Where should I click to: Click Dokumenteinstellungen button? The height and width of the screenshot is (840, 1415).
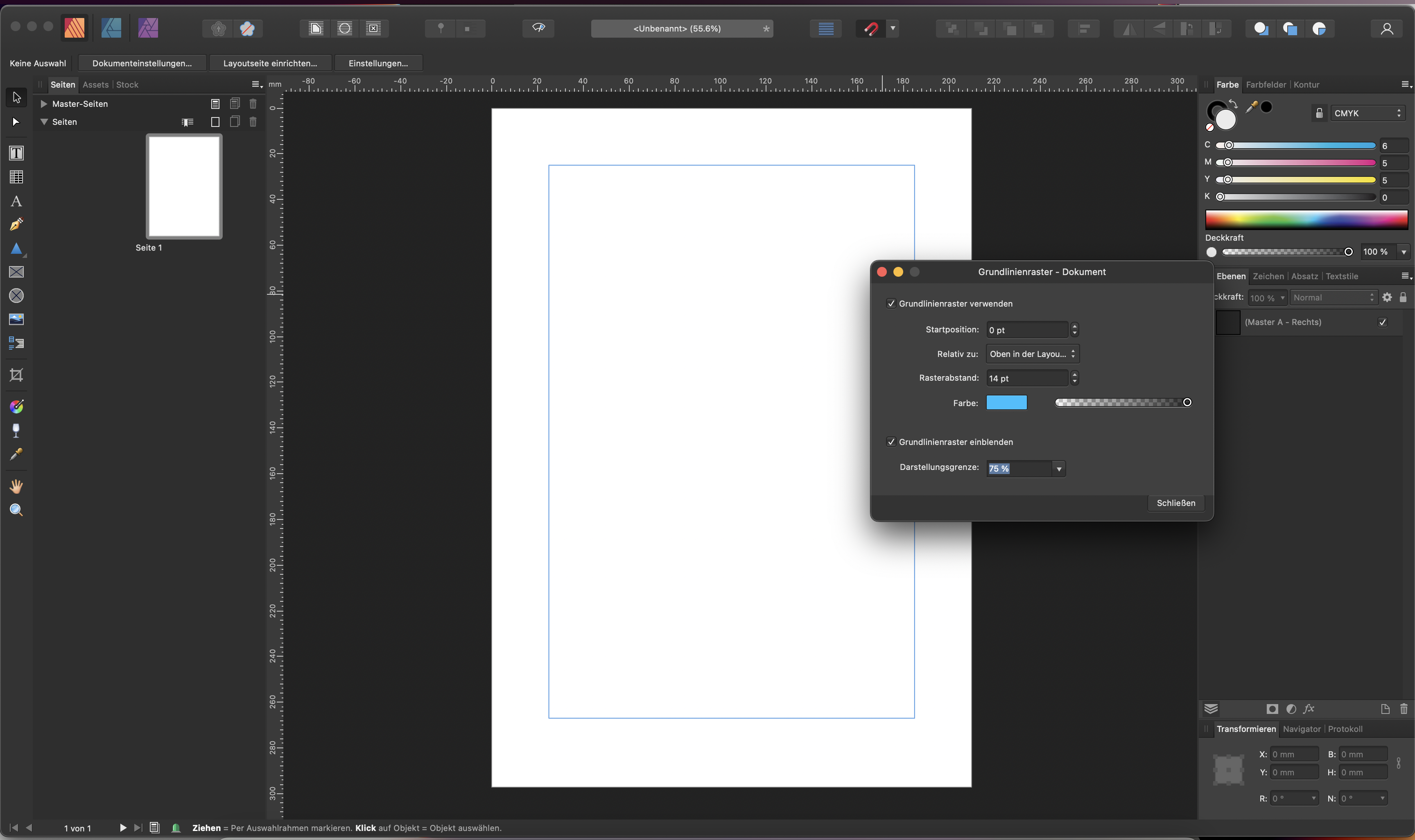[x=142, y=63]
